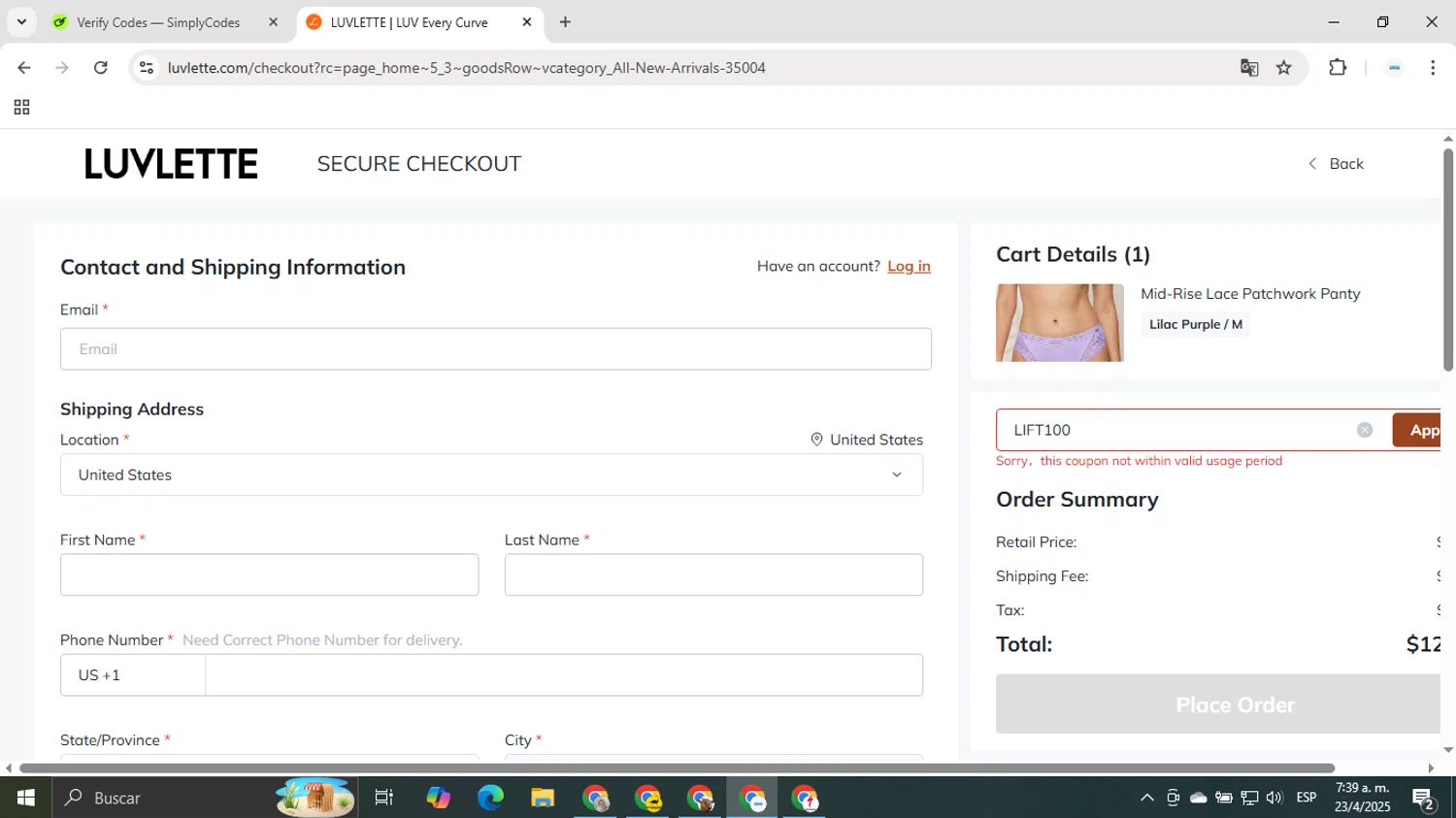1456x818 pixels.
Task: Open OneDrive cloud icon in tray
Action: 1199,798
